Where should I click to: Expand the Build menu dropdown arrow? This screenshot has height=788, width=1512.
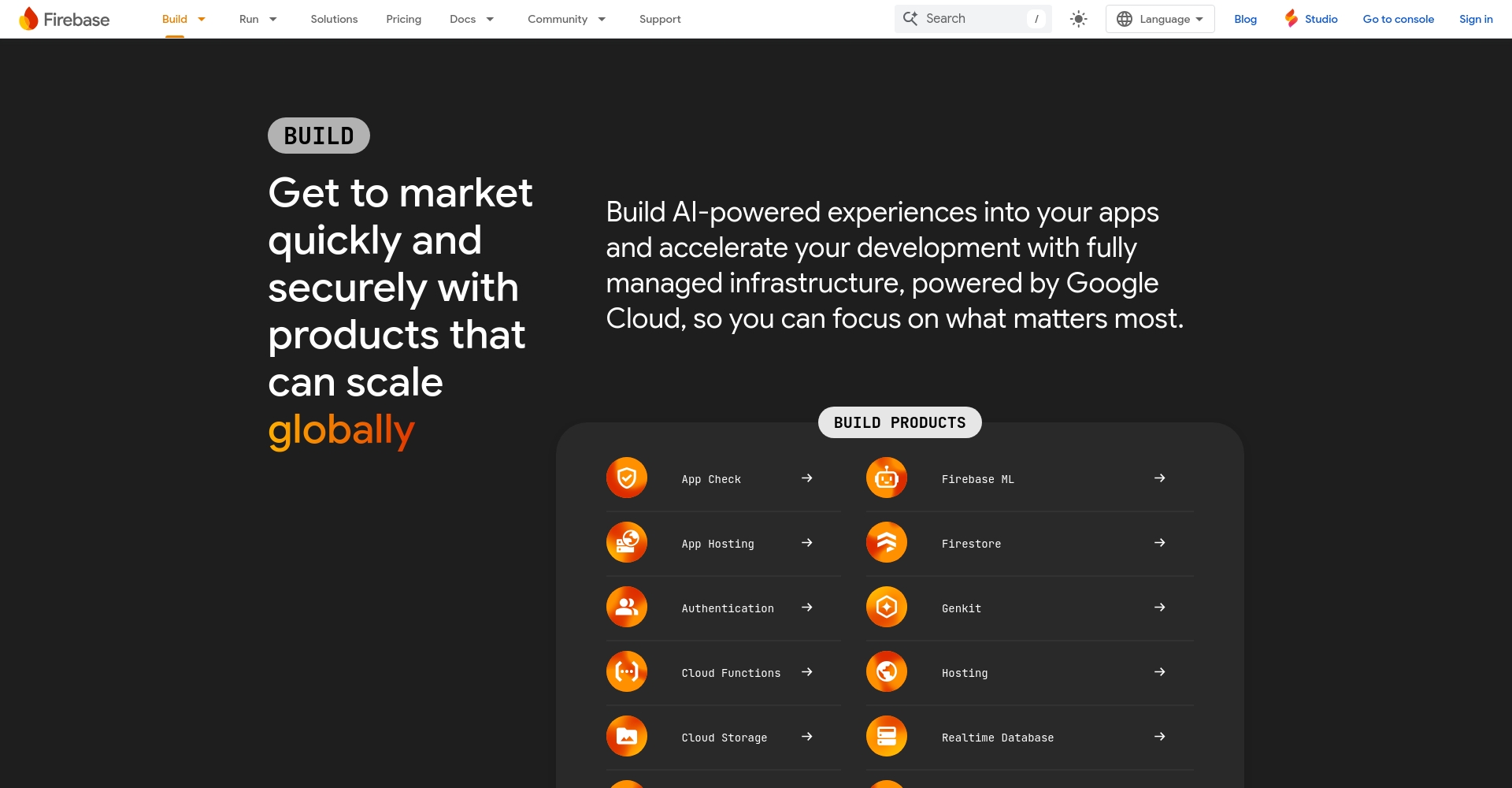click(202, 19)
